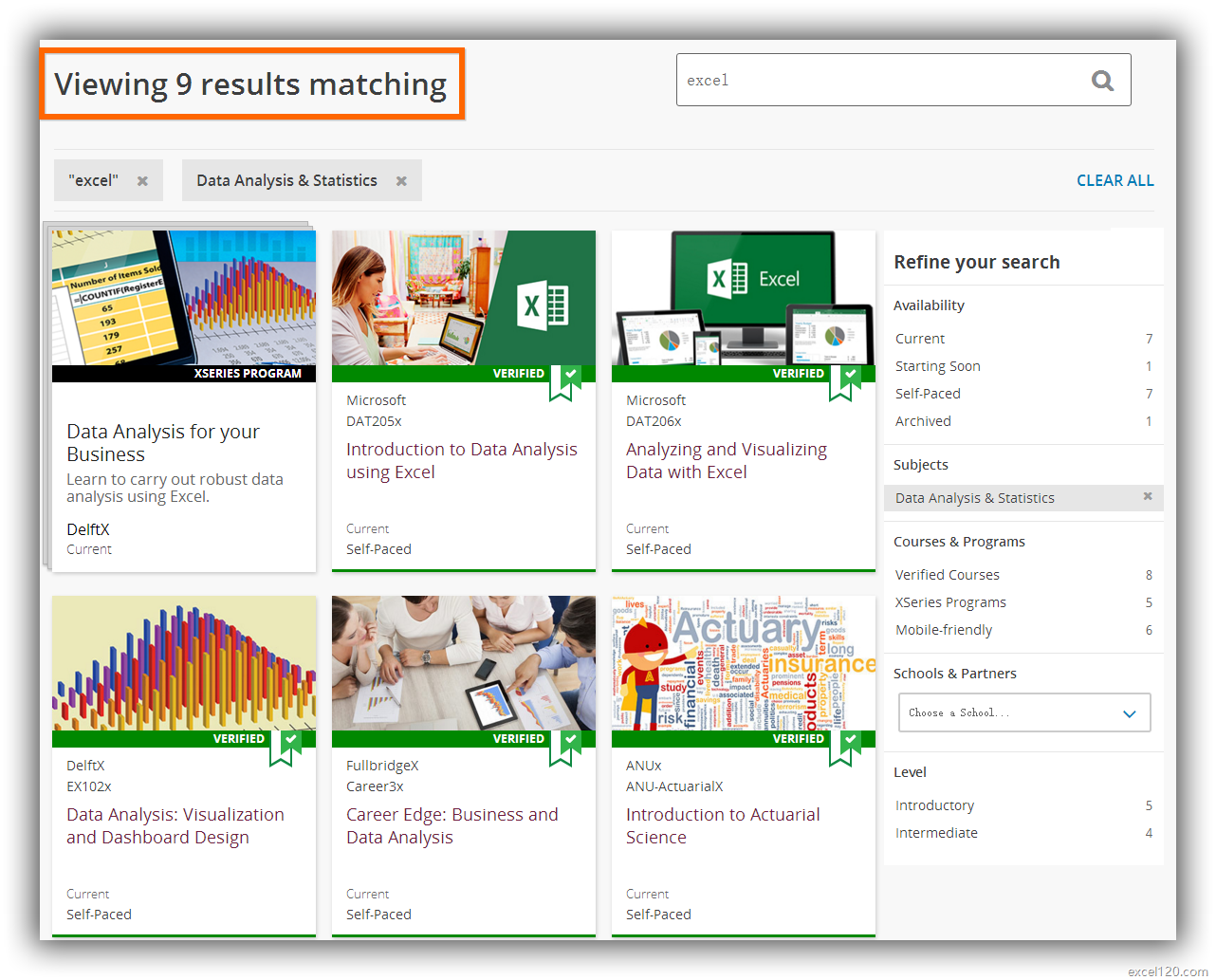The width and height of the screenshot is (1216, 980).
Task: Click the verified badge on Analyzing and Visualizing Data with Excel
Action: [x=845, y=382]
